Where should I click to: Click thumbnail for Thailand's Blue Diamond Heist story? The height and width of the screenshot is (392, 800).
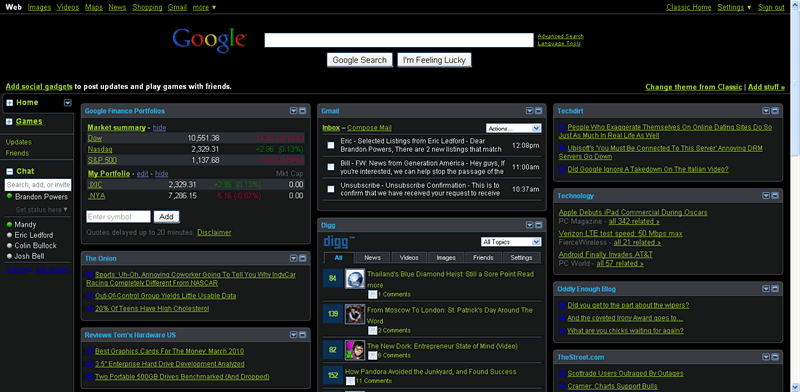355,279
